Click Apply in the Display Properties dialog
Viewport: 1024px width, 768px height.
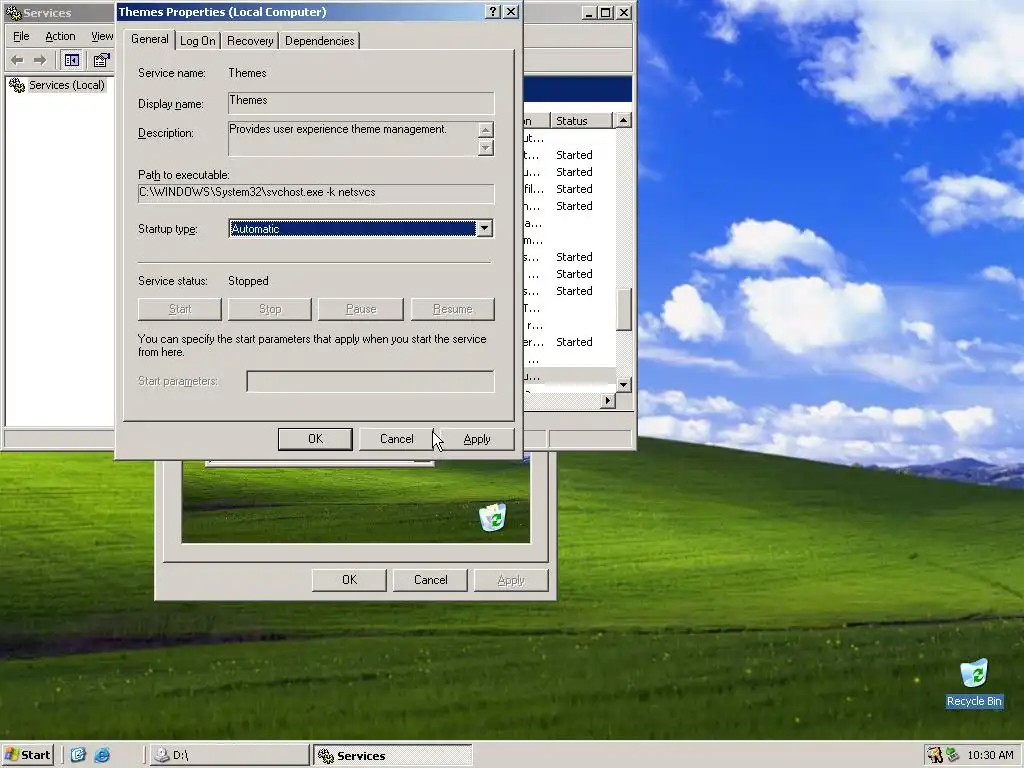coord(511,580)
